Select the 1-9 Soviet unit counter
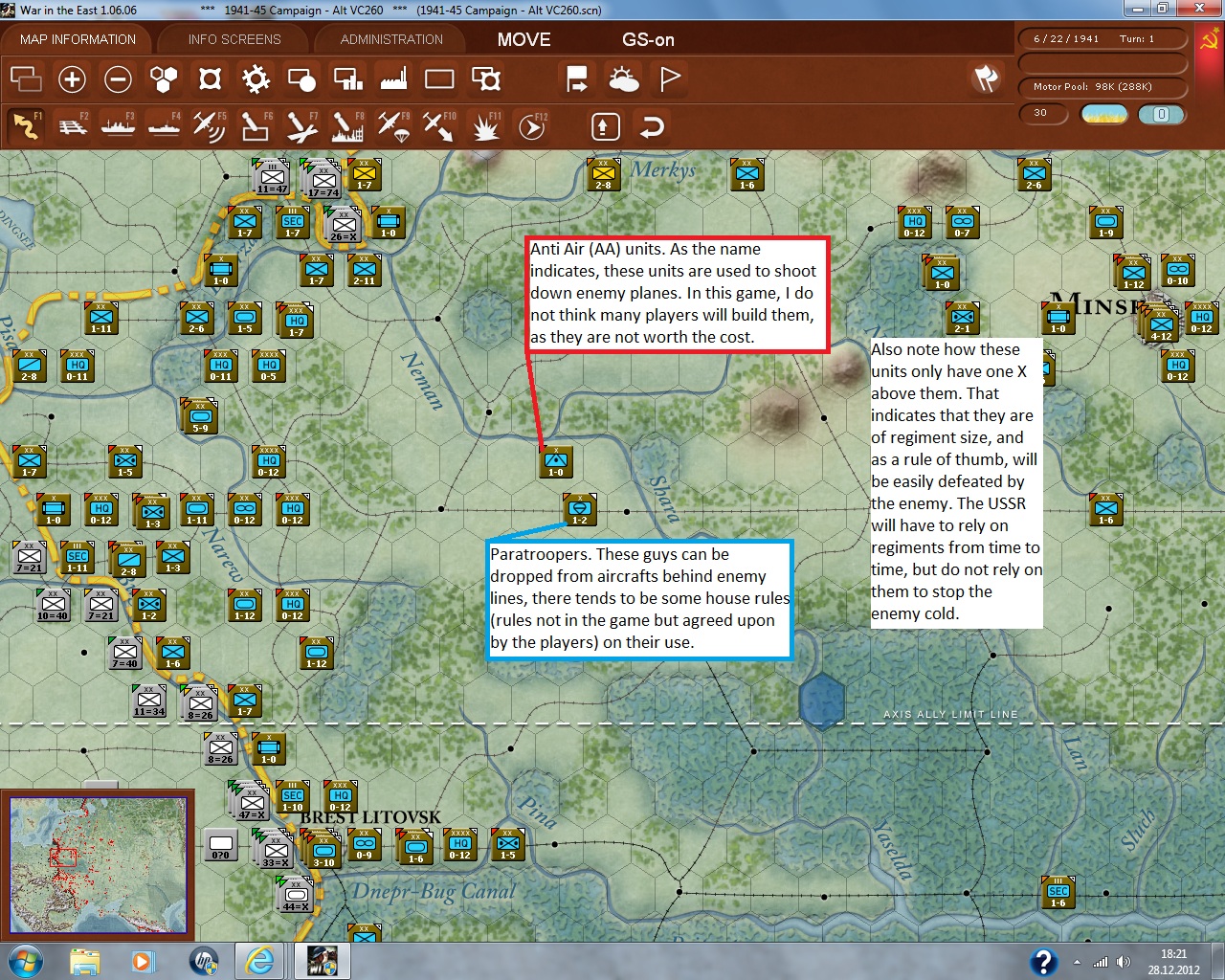Image resolution: width=1225 pixels, height=980 pixels. pyautogui.click(x=1106, y=222)
